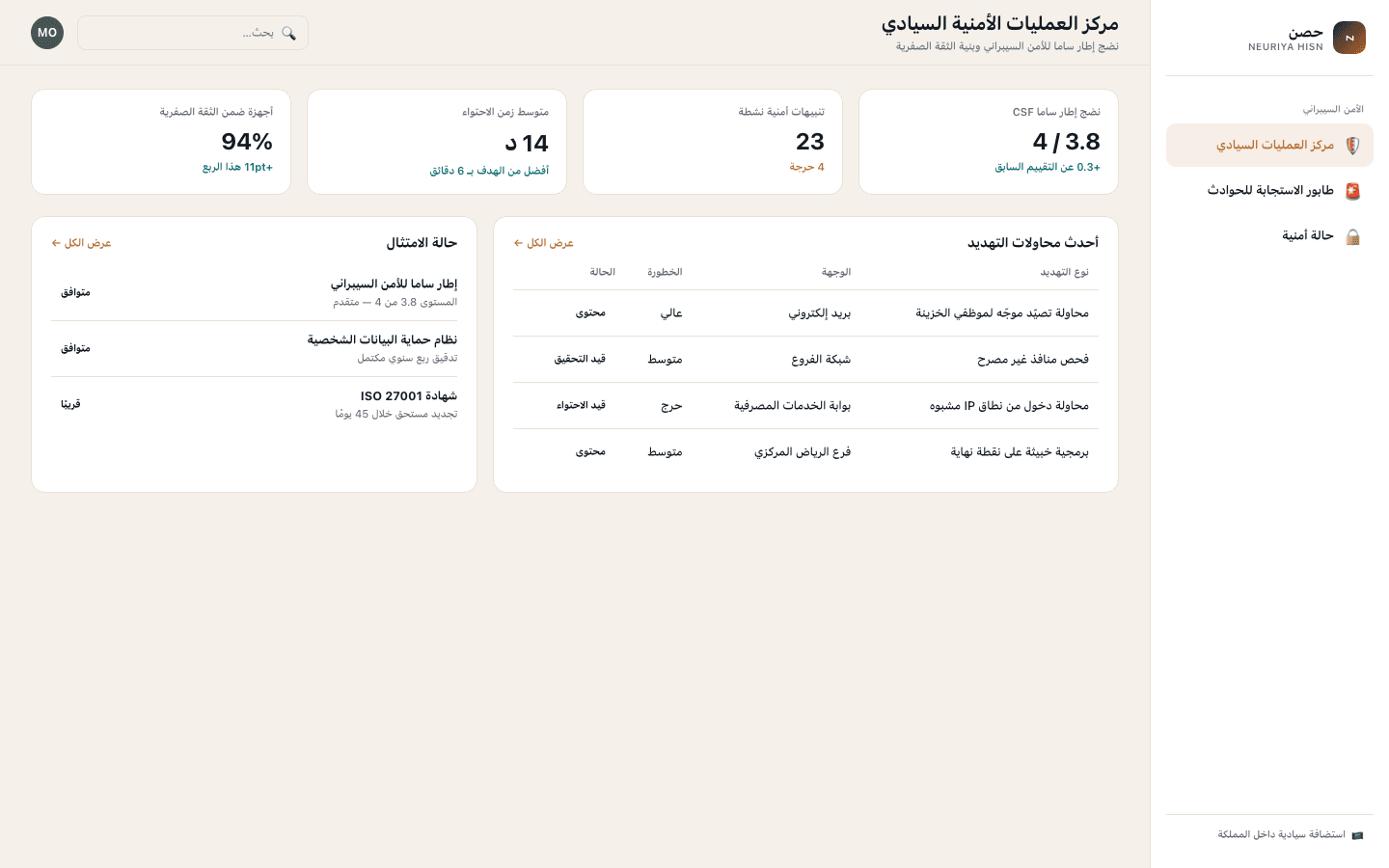Select the threat 'محاولة دخول من نطاق IP مشبوه'

(1009, 406)
